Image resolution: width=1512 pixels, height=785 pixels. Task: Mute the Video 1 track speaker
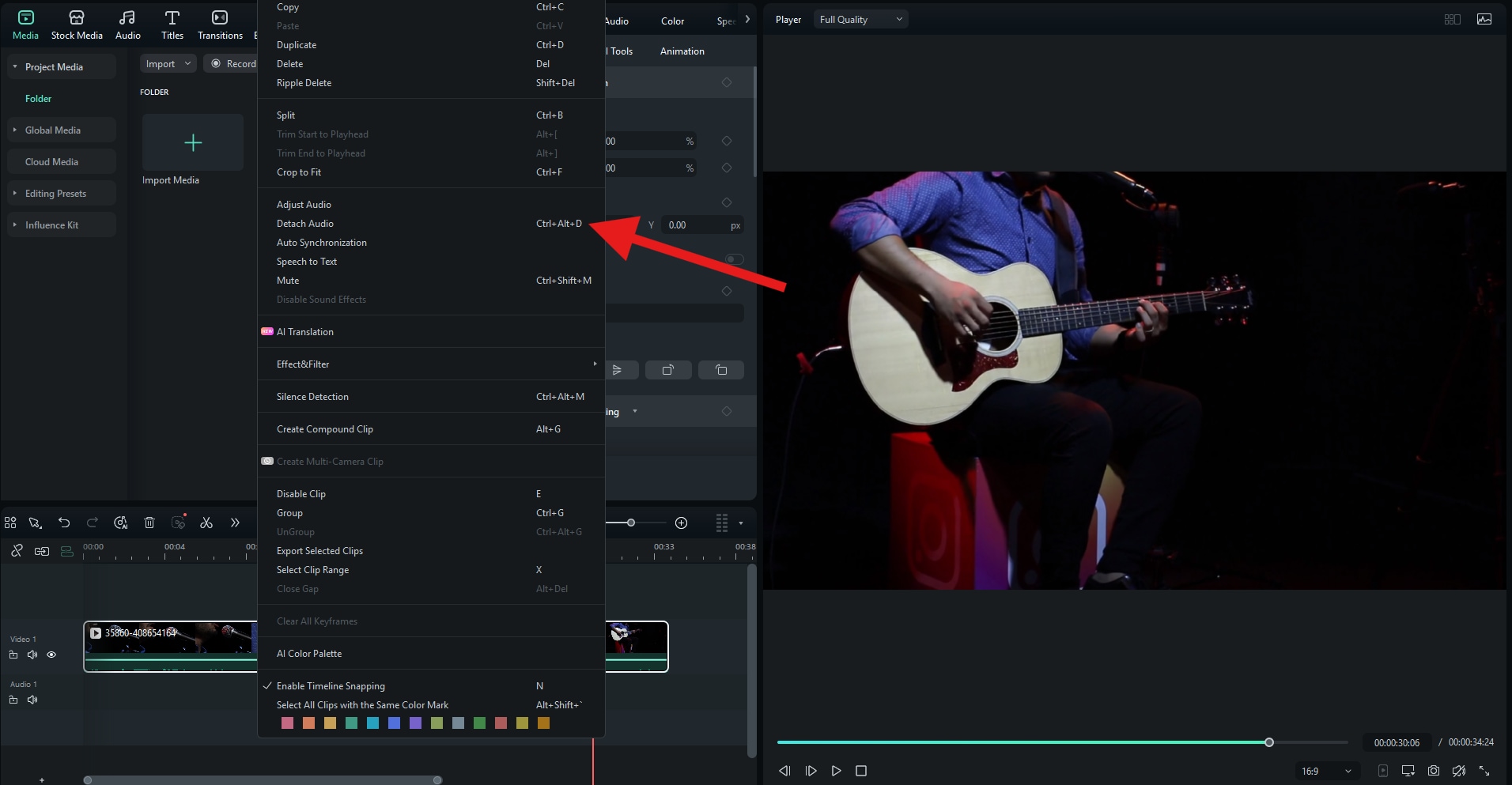click(32, 655)
